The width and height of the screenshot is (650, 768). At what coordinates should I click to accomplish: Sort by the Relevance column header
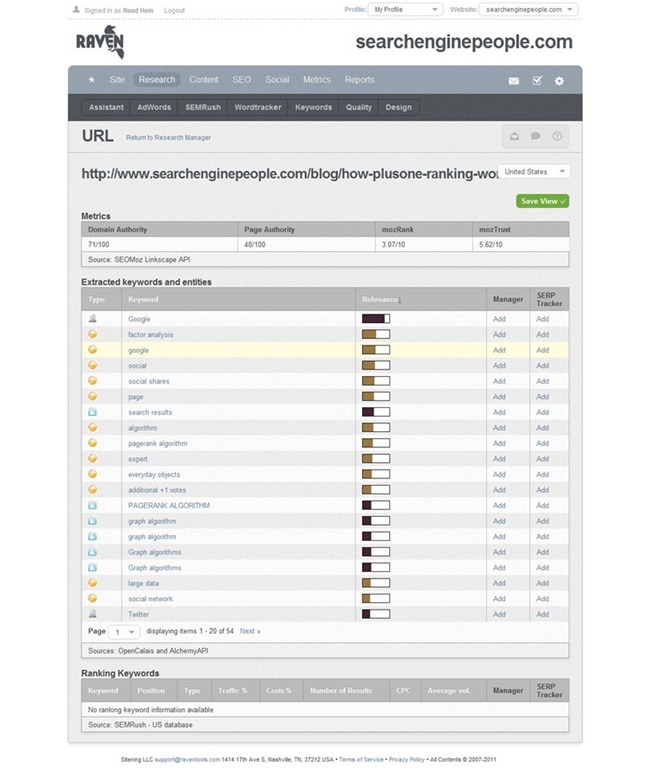point(382,299)
